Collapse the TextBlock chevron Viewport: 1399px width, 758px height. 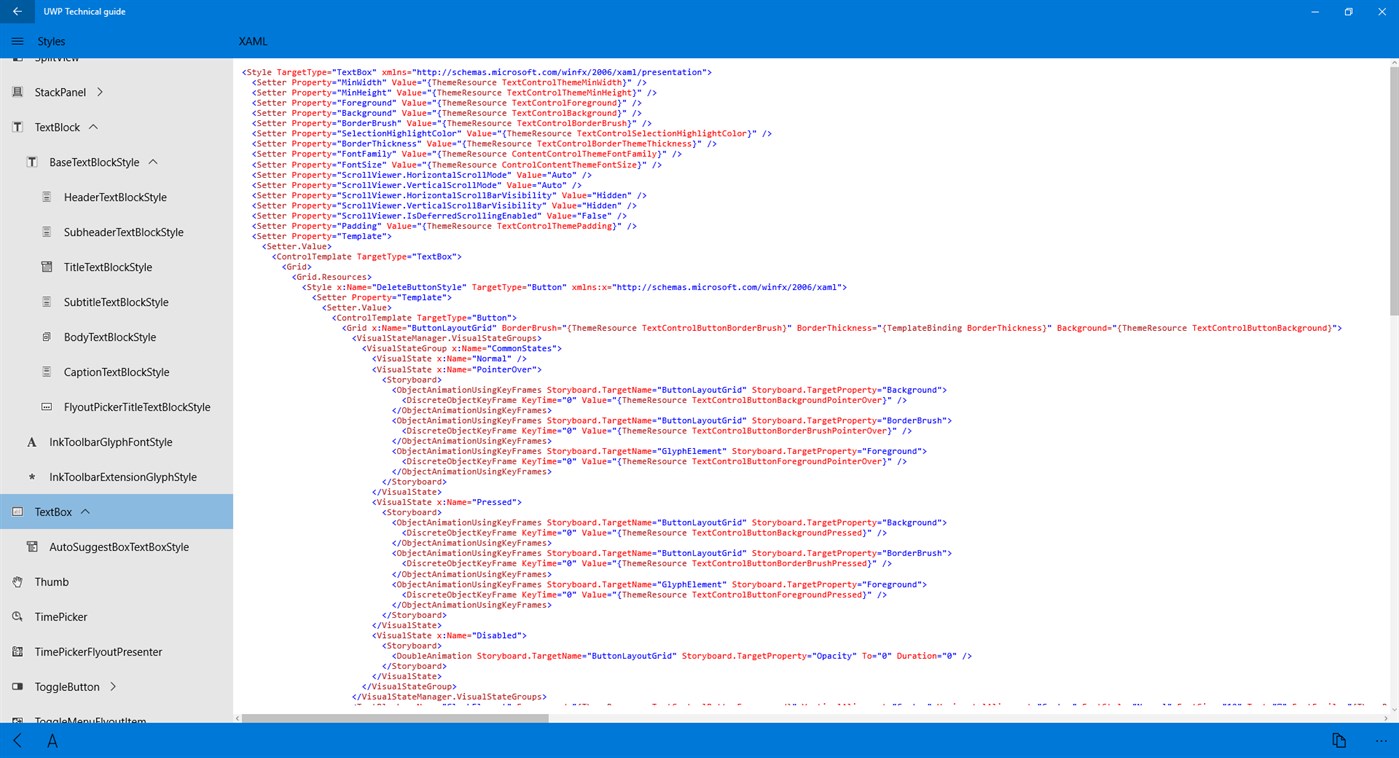click(93, 127)
